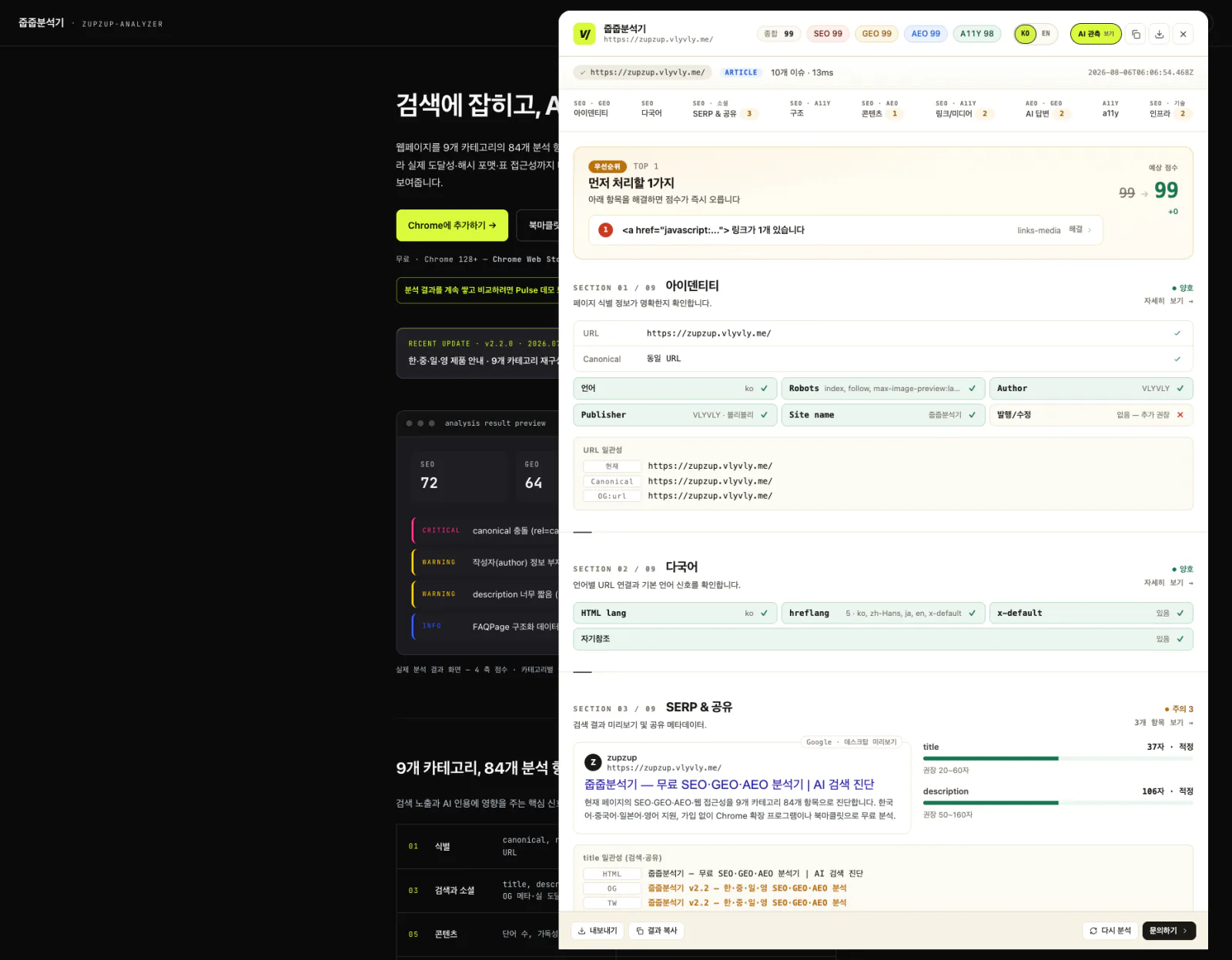Click the 발행/수정 red X icon
Image resolution: width=1232 pixels, height=960 pixels.
(x=1180, y=415)
